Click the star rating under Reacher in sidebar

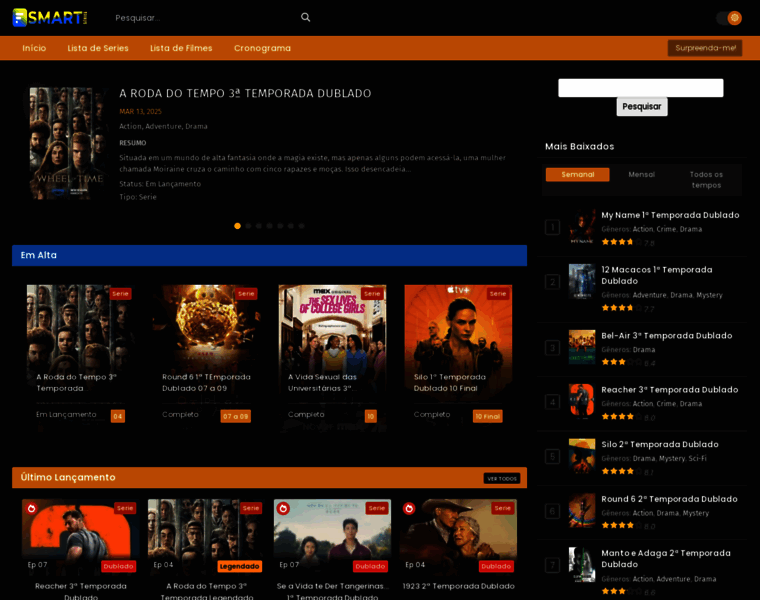622,416
